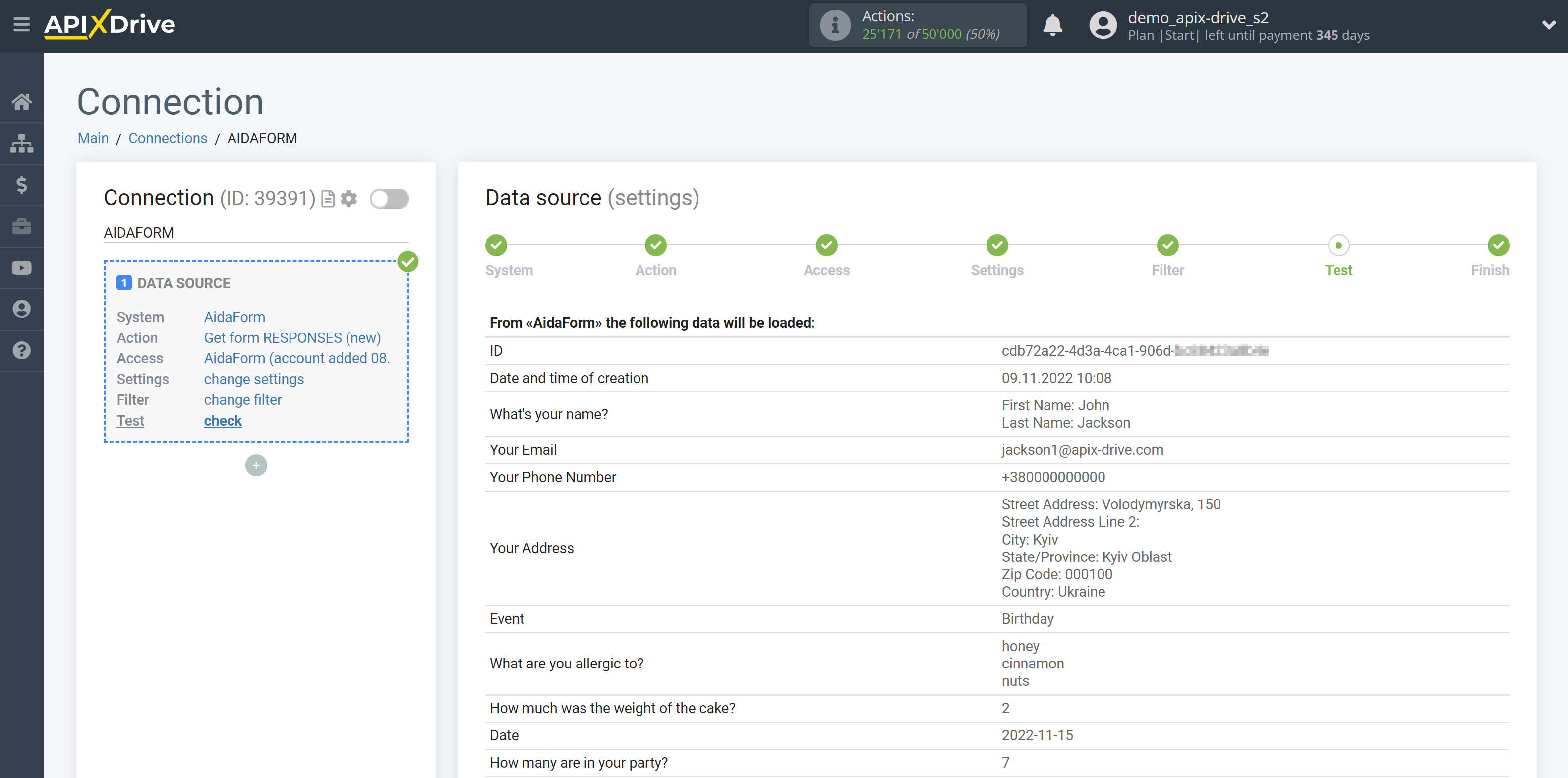Click the ApiX-Drive logo
The height and width of the screenshot is (778, 1568).
click(x=110, y=25)
